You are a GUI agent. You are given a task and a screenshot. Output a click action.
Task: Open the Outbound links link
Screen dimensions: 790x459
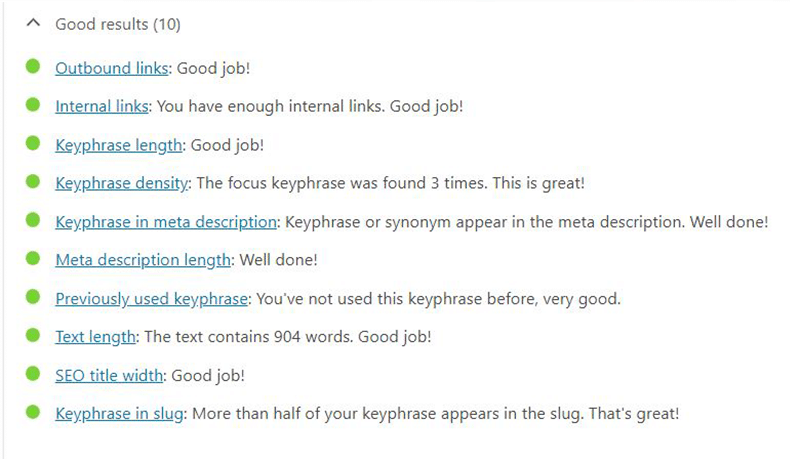tap(112, 69)
